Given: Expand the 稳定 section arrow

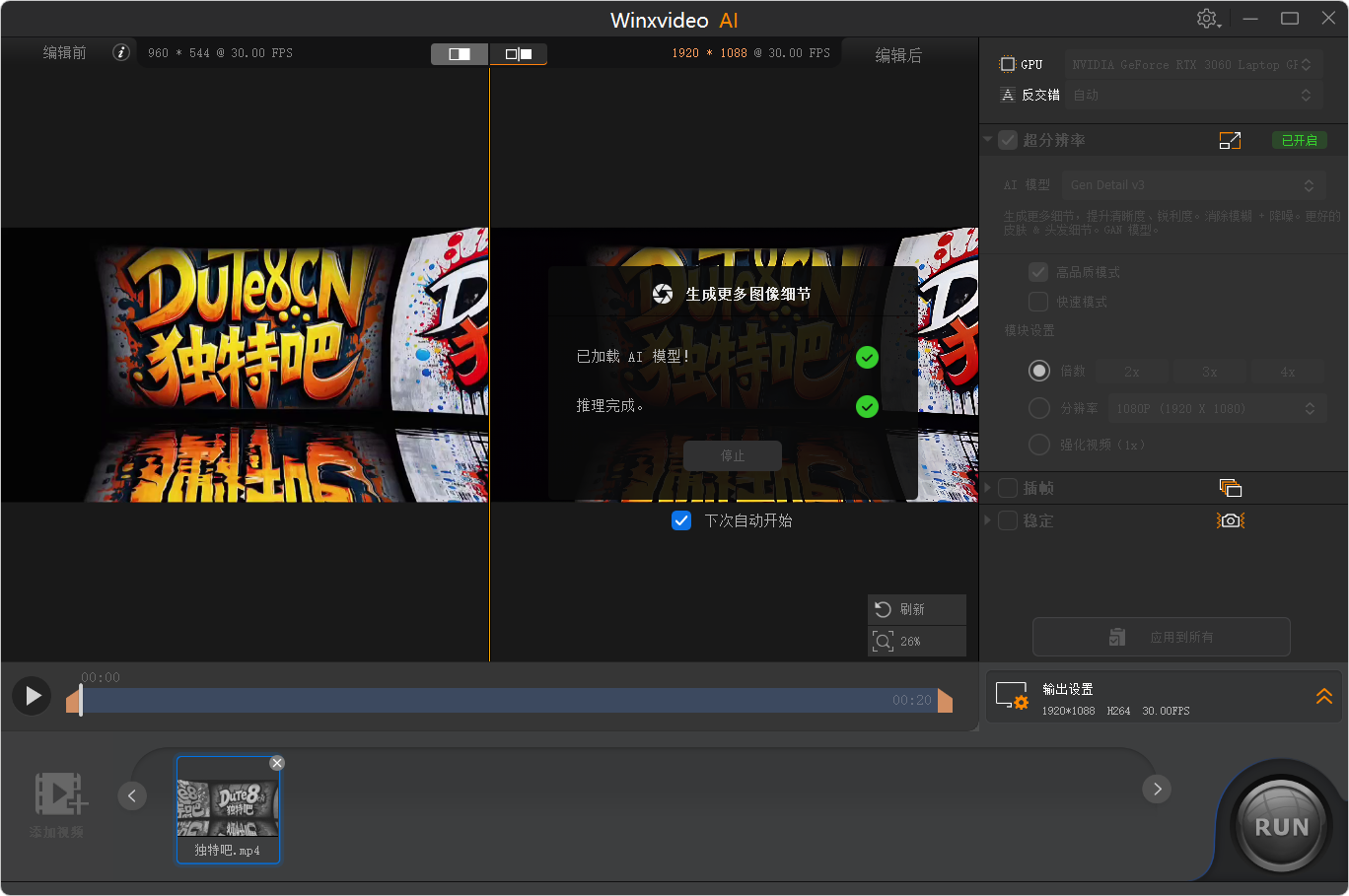Looking at the screenshot, I should 988,520.
